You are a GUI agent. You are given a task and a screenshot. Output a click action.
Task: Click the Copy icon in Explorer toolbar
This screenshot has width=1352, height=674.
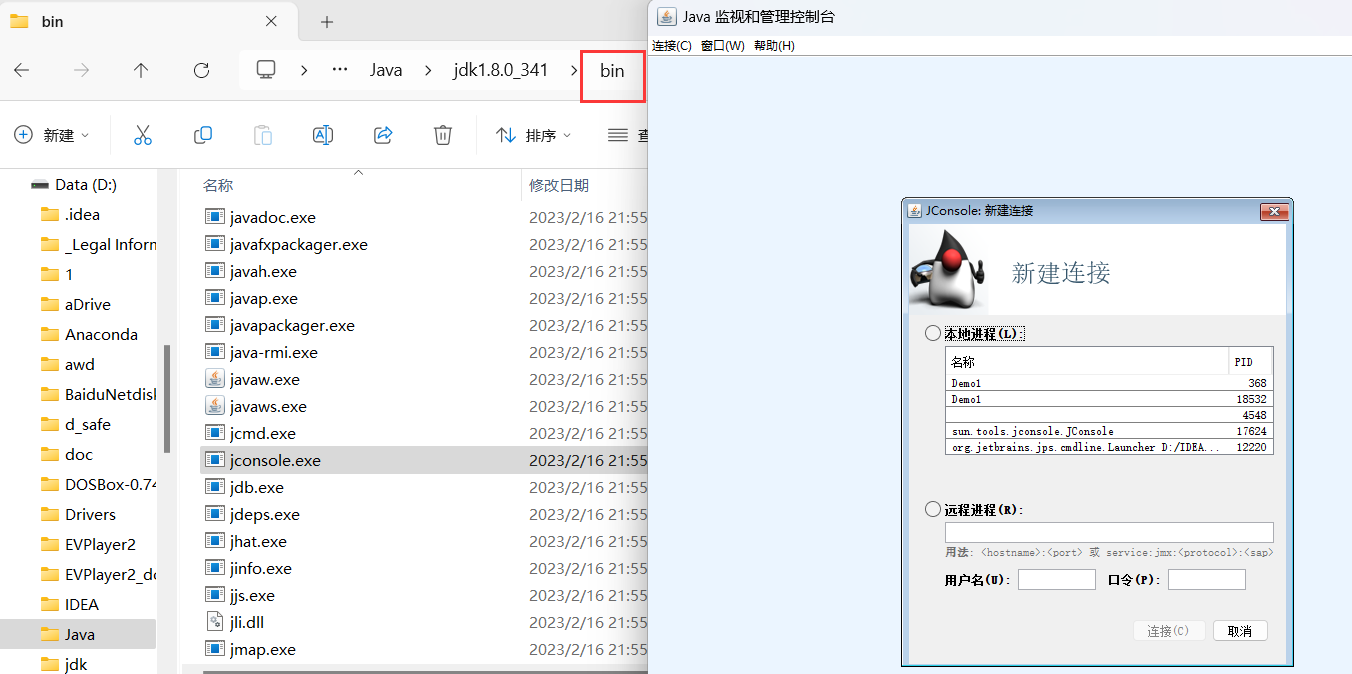[x=203, y=135]
